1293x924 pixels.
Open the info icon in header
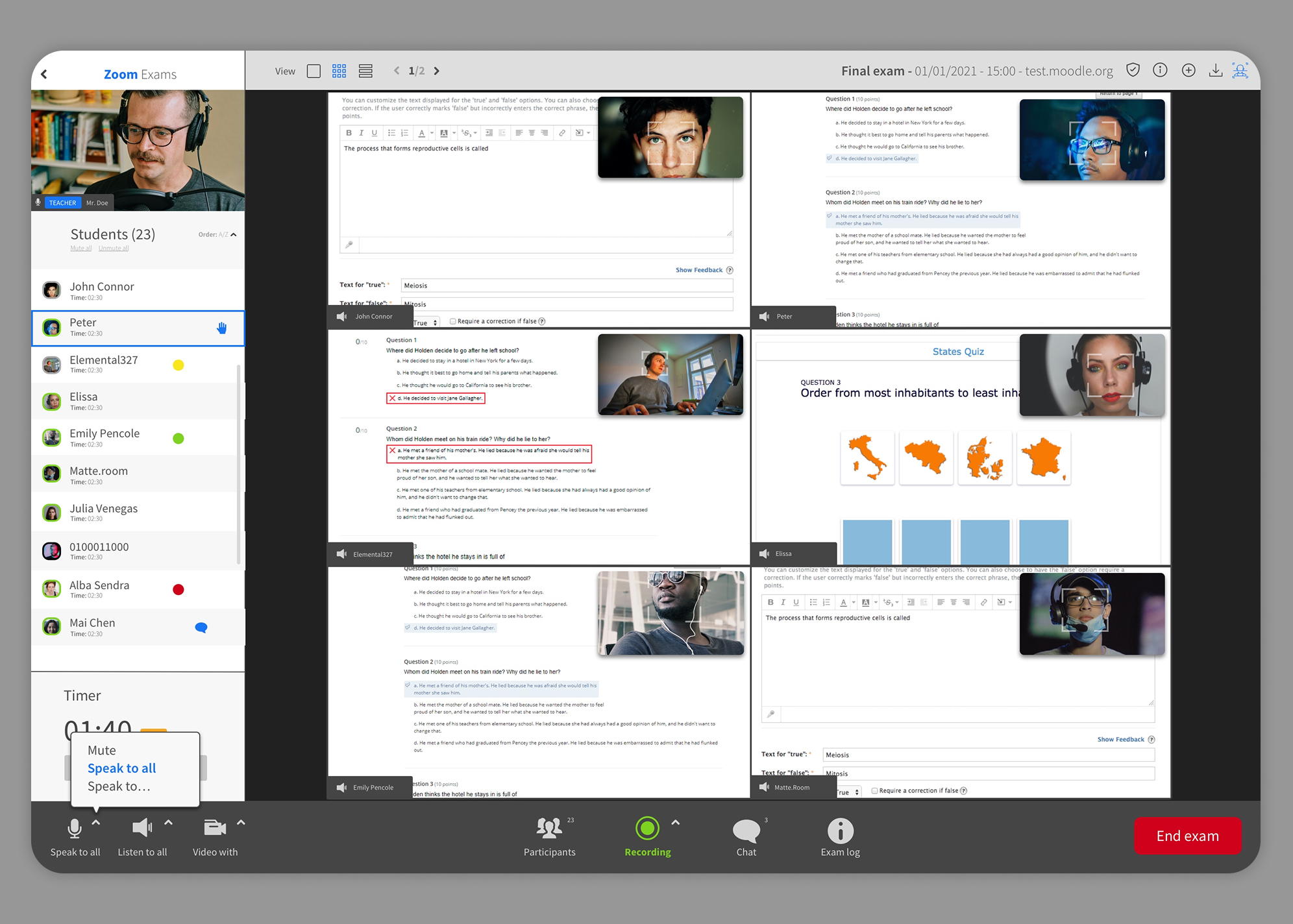pyautogui.click(x=1160, y=70)
